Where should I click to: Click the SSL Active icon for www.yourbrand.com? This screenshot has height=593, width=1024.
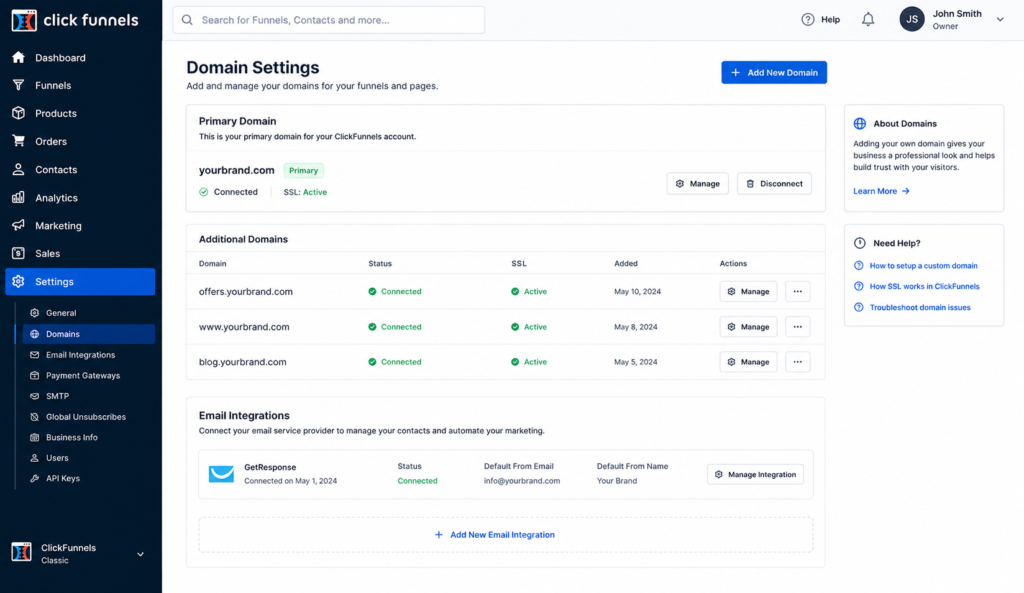(515, 327)
